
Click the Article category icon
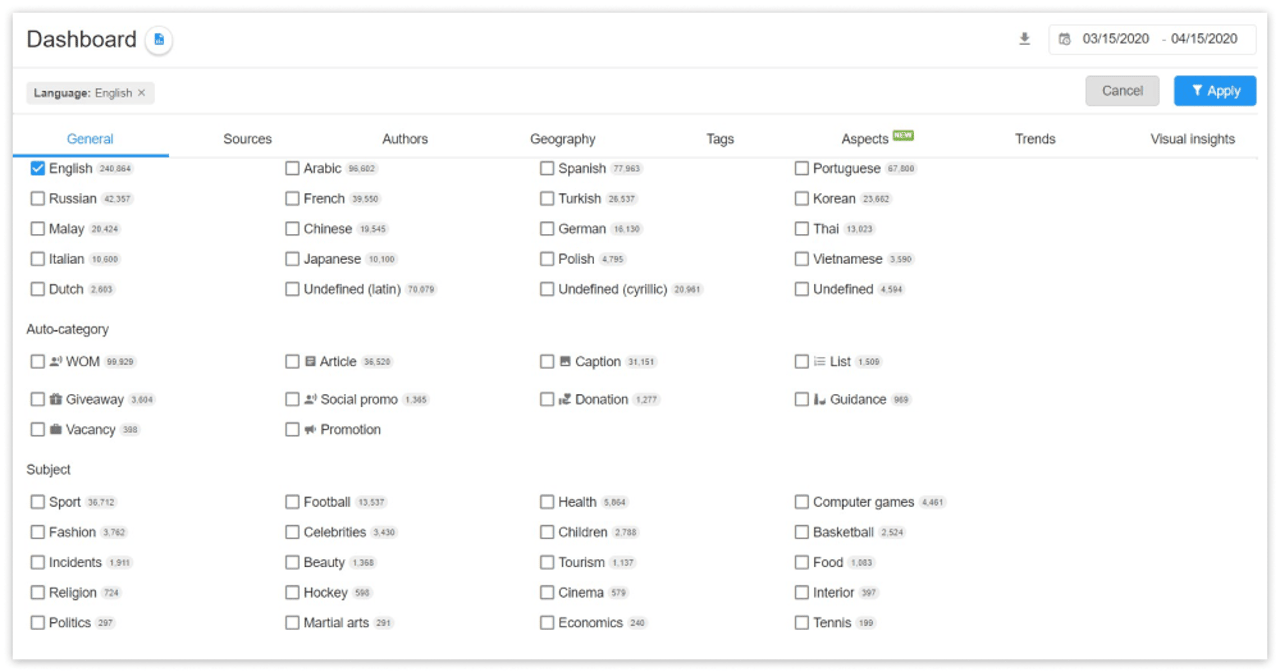pos(310,362)
